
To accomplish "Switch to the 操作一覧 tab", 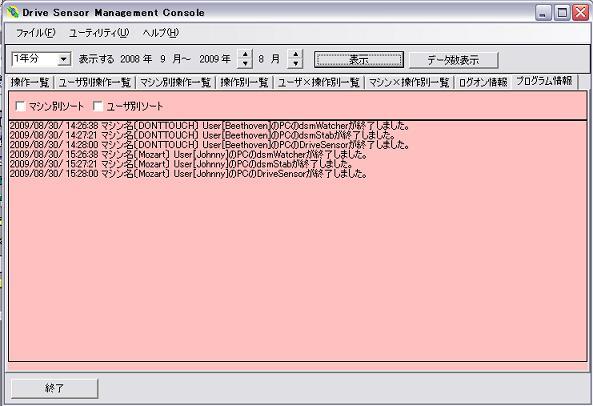I will pyautogui.click(x=30, y=82).
